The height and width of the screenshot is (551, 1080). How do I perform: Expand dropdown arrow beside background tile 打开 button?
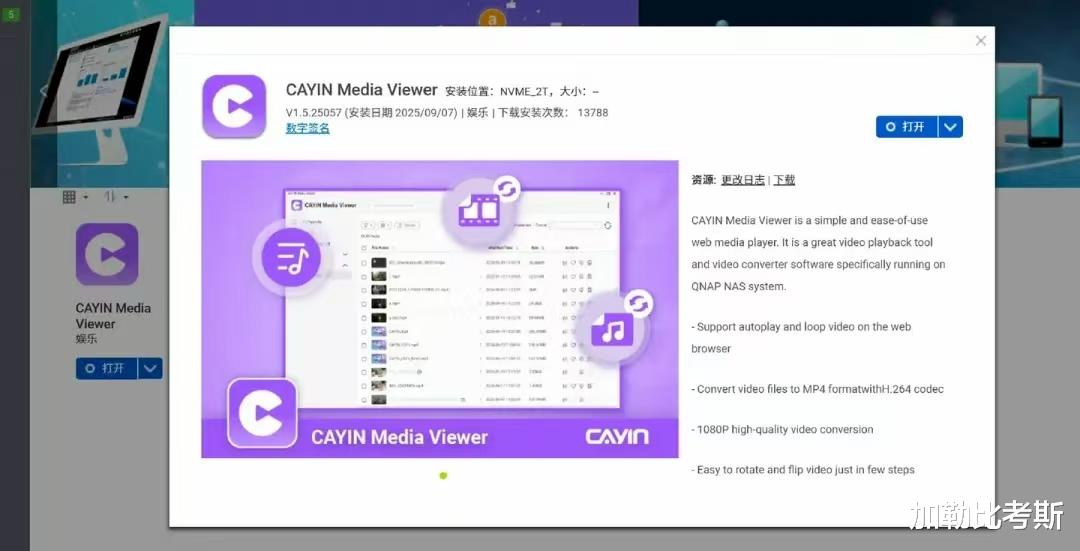click(x=150, y=368)
